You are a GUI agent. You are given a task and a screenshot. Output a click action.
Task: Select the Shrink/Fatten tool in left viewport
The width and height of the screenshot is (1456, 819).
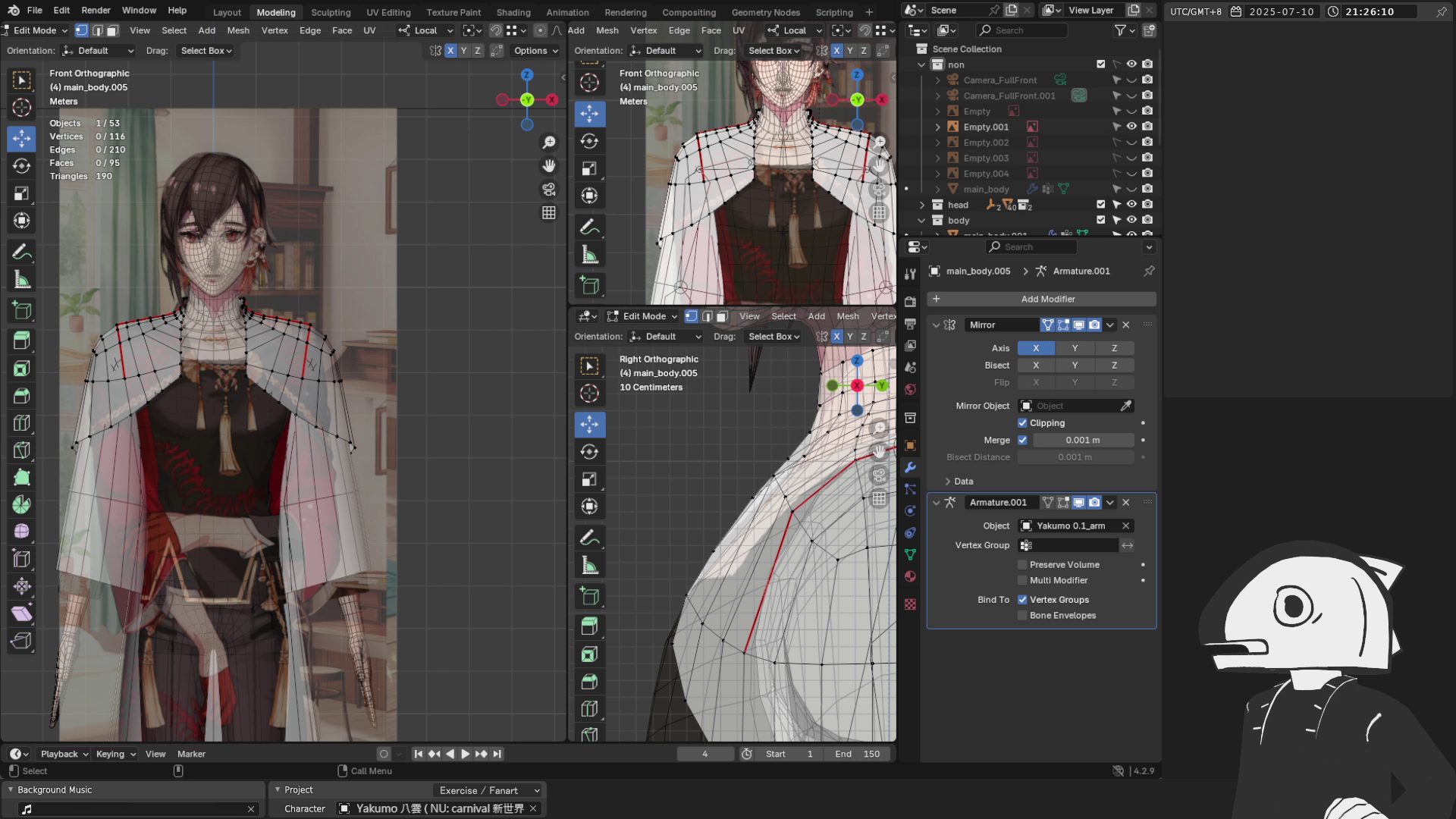[22, 586]
